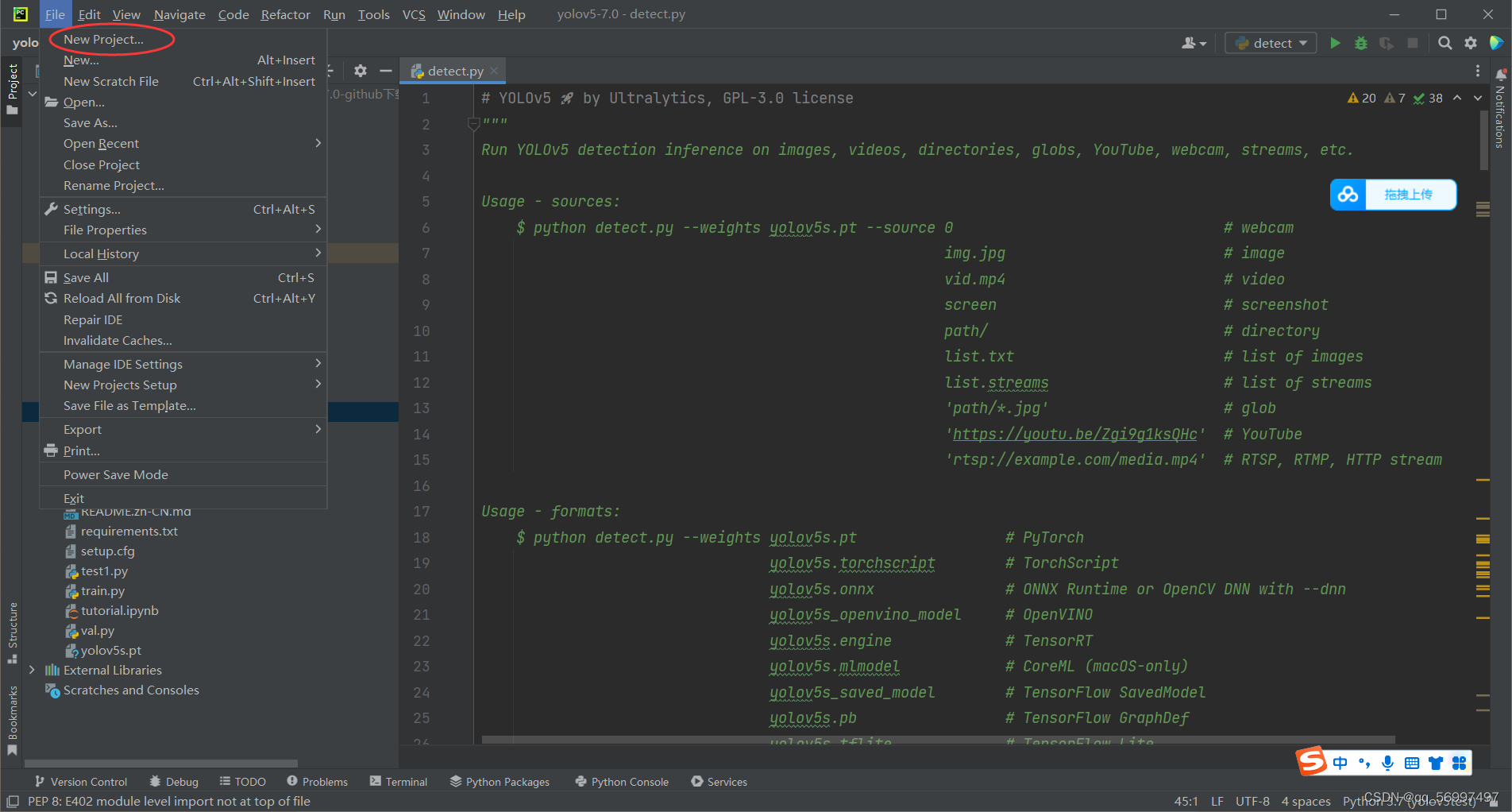Open the user account icon
The width and height of the screenshot is (1512, 812).
[x=1194, y=43]
